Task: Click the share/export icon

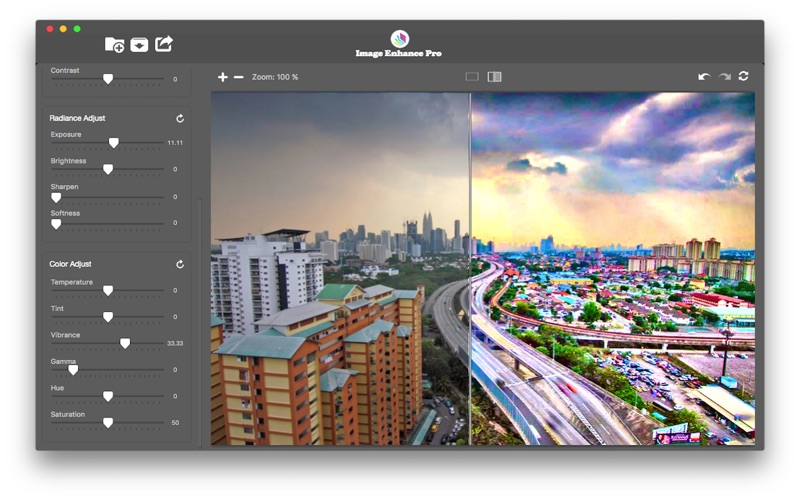Action: click(x=164, y=43)
